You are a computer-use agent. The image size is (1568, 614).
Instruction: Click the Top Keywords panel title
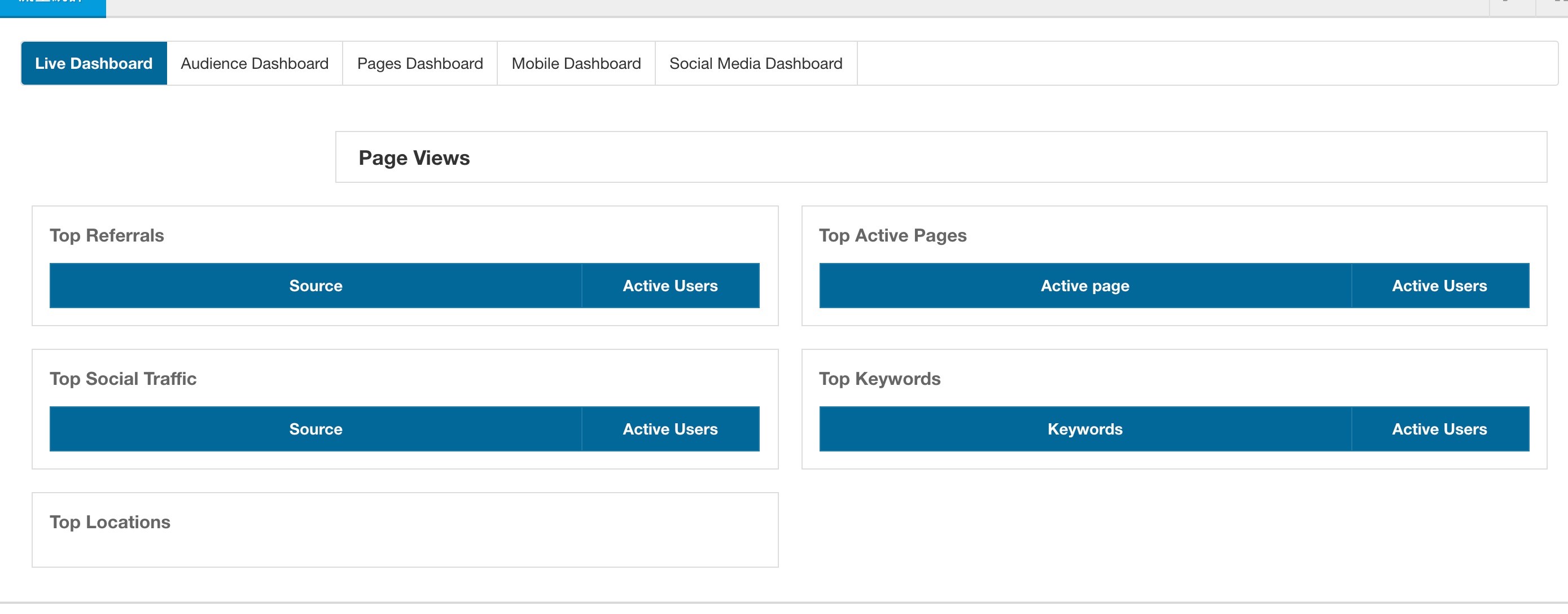(x=879, y=379)
